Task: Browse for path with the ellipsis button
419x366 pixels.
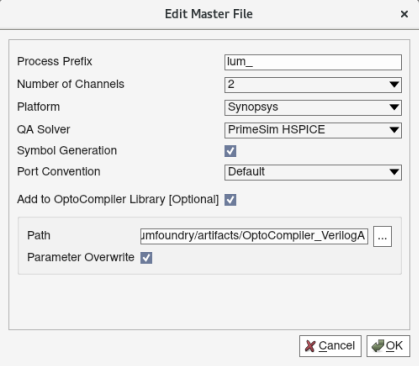Action: click(x=382, y=236)
